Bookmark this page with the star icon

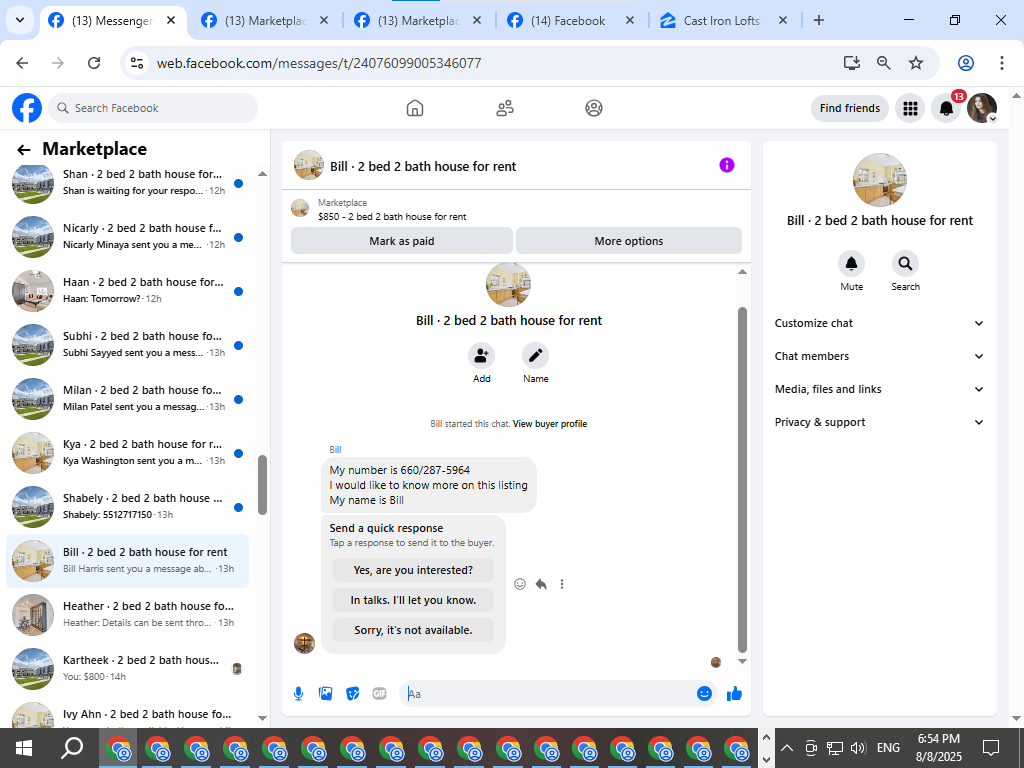click(916, 63)
